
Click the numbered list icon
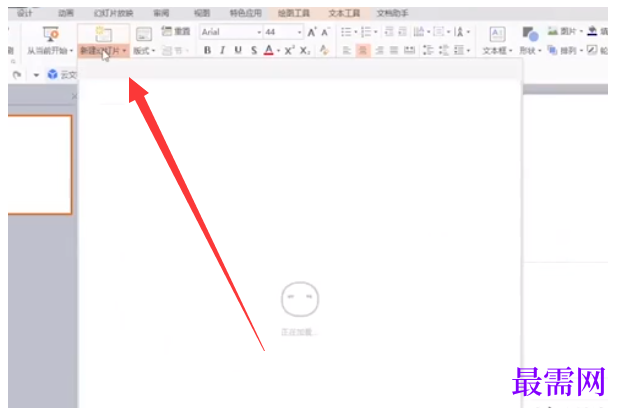(366, 32)
